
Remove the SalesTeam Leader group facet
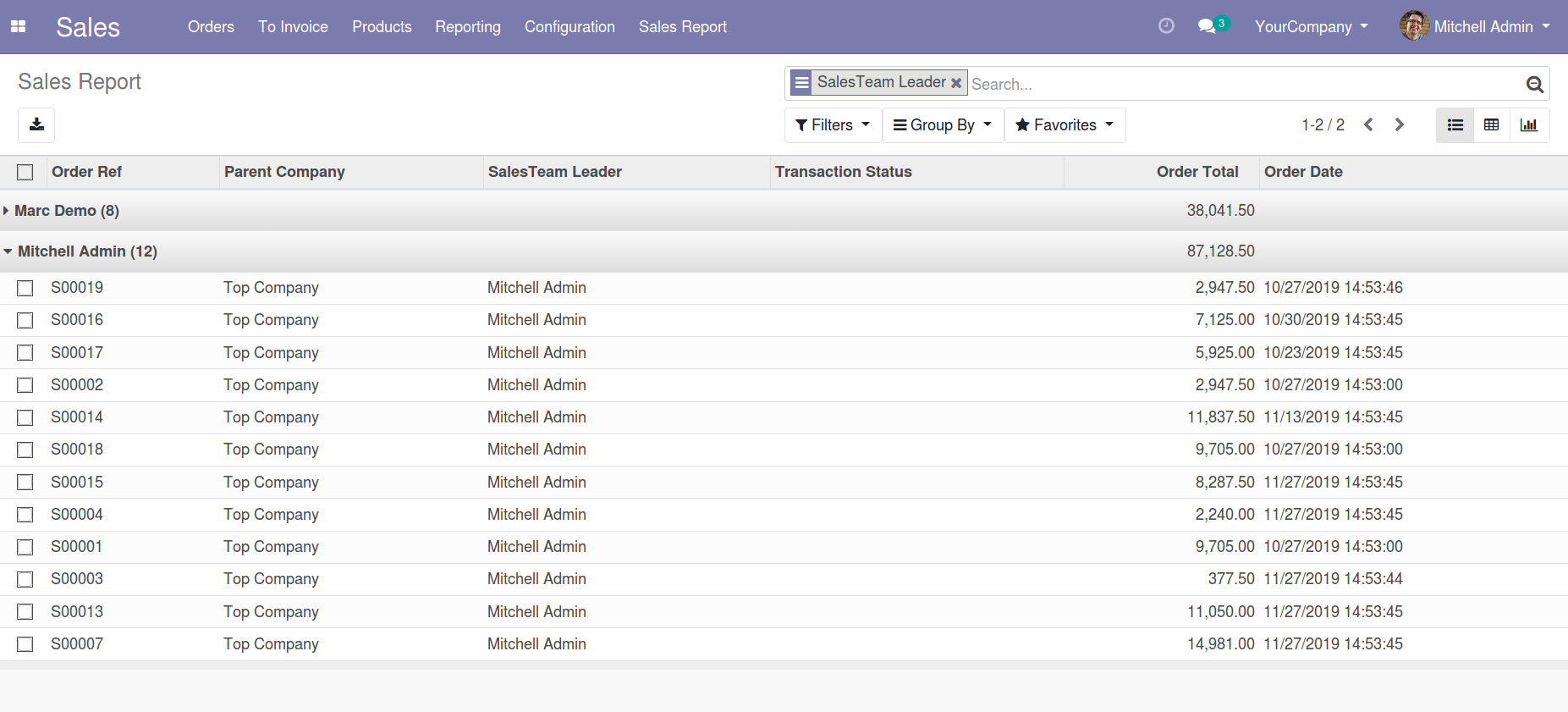956,83
